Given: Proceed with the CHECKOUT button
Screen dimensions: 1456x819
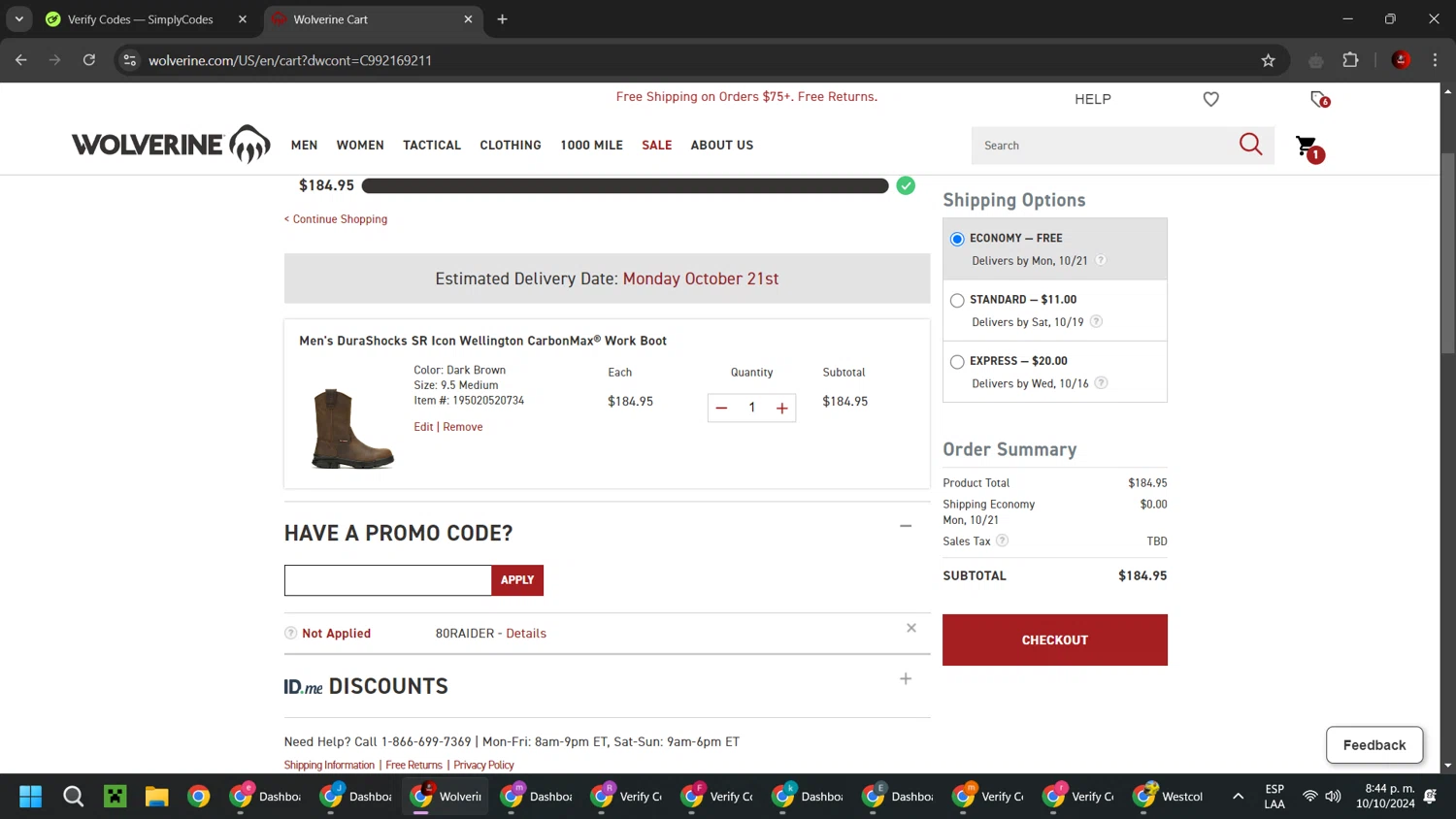Looking at the screenshot, I should click(x=1055, y=640).
